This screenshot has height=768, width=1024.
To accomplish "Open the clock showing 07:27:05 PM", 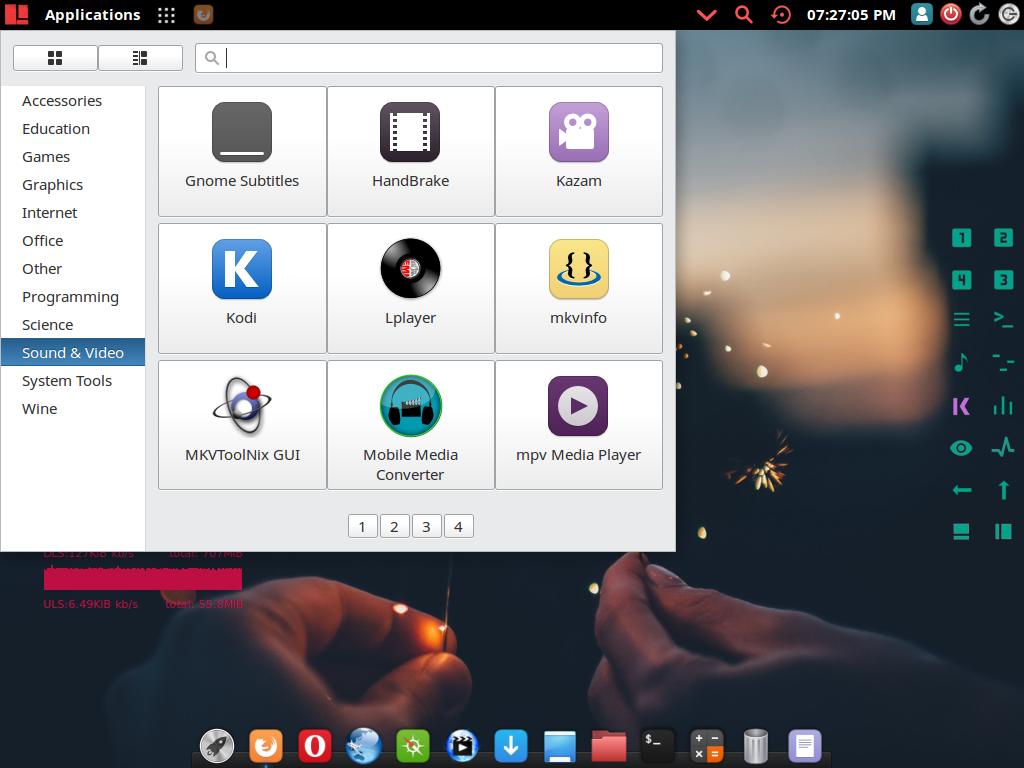I will [x=851, y=14].
